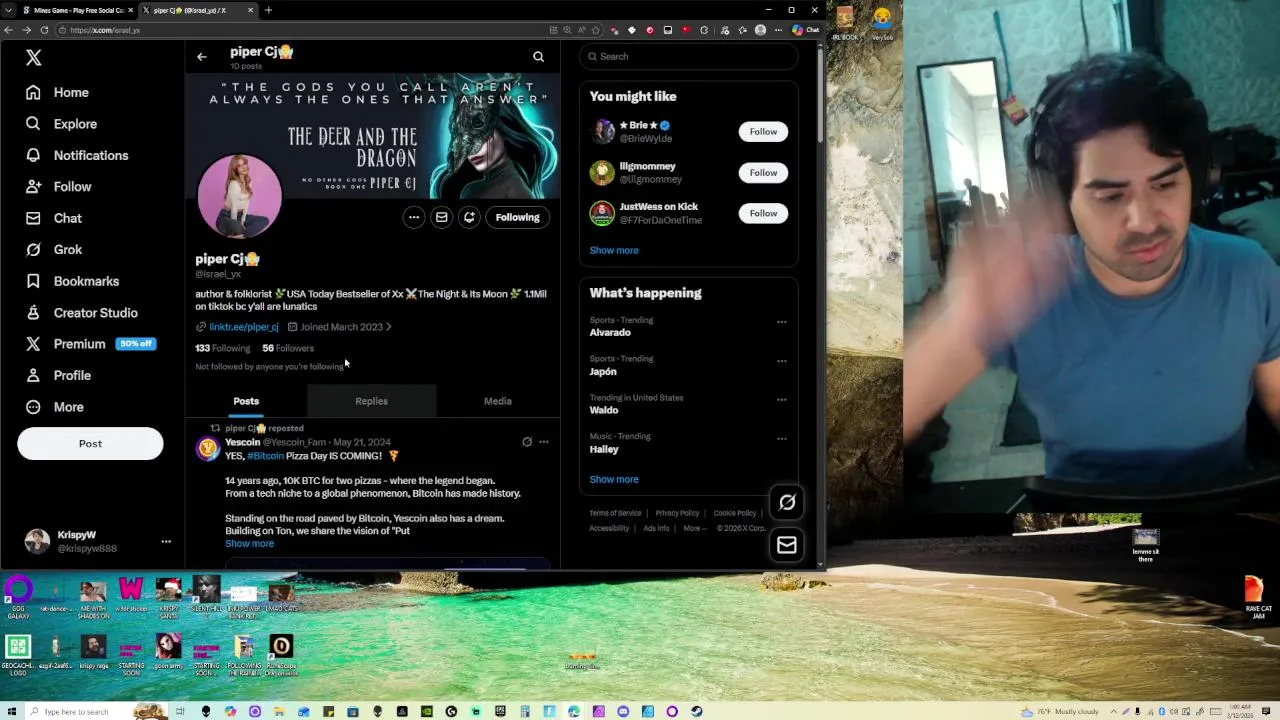Open the Chat section in the sidebar

55,218
